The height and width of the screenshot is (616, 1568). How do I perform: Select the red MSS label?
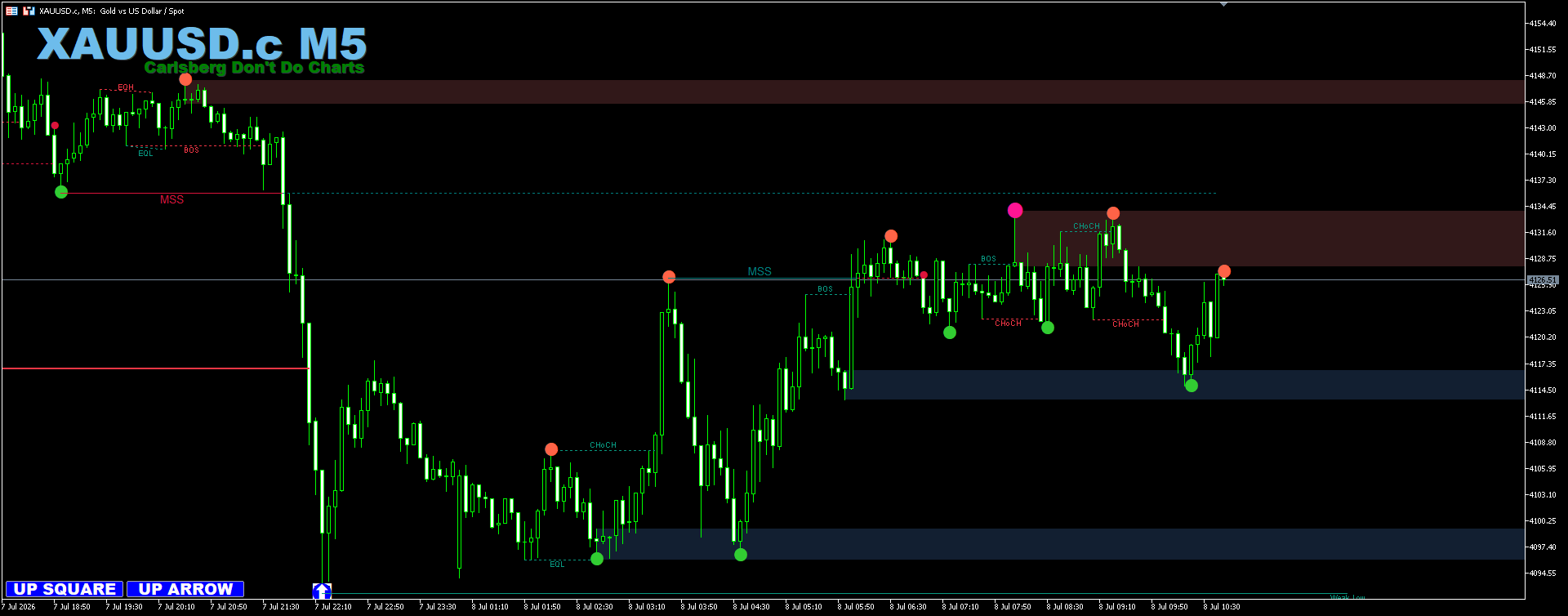pos(171,200)
